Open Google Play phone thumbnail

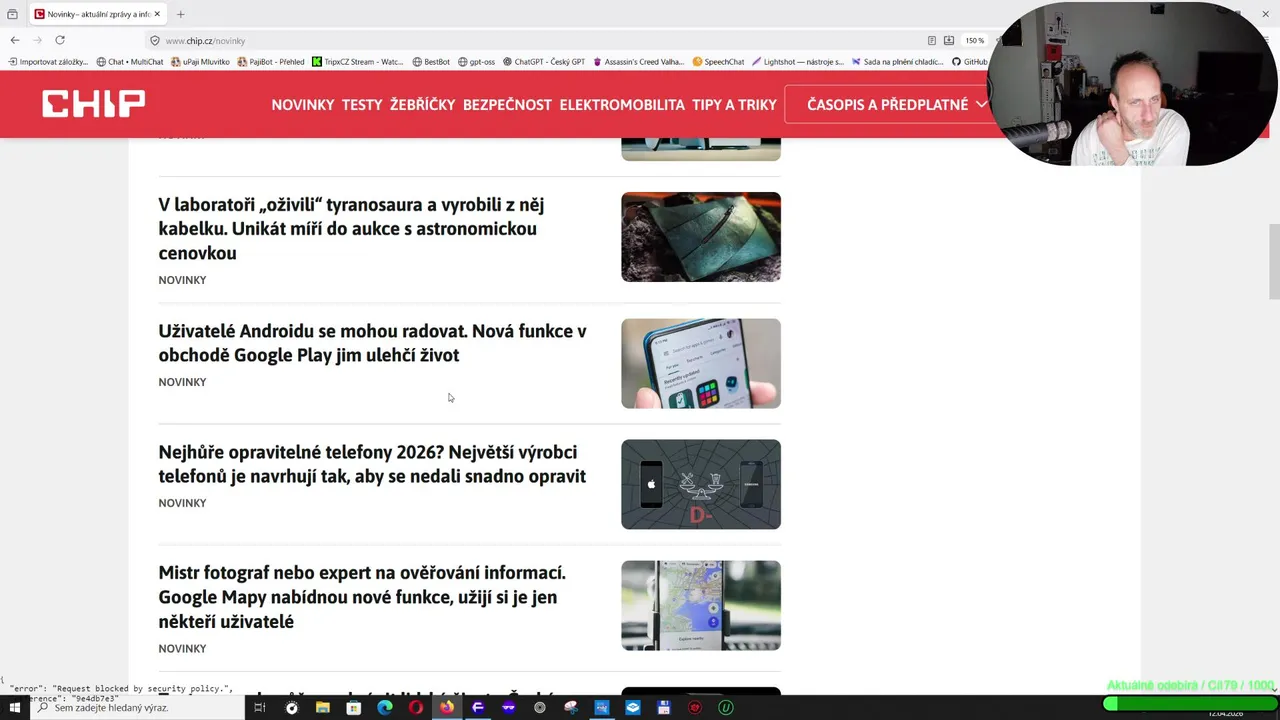coord(701,363)
